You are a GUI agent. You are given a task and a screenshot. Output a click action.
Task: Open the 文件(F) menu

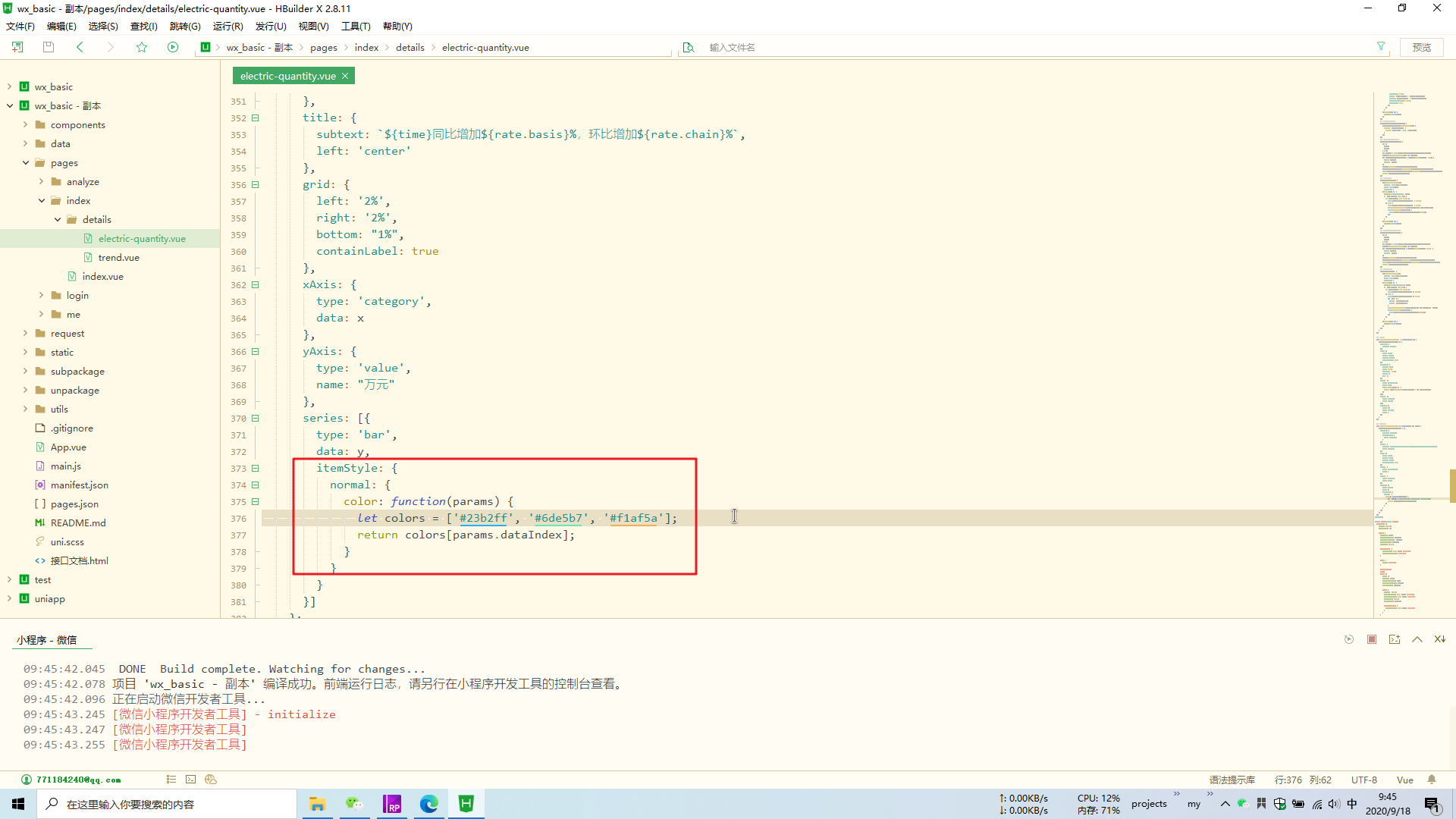[x=20, y=26]
